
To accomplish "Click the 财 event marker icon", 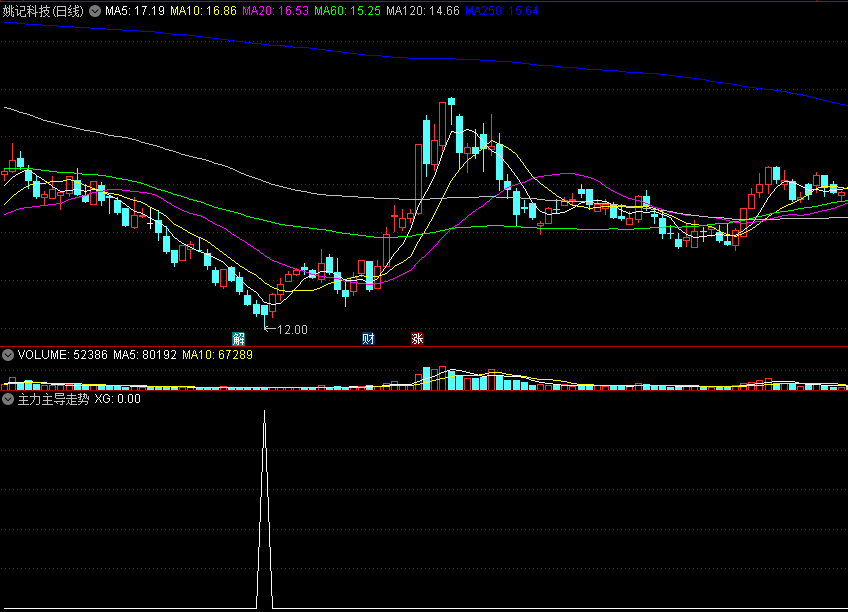I will [368, 339].
